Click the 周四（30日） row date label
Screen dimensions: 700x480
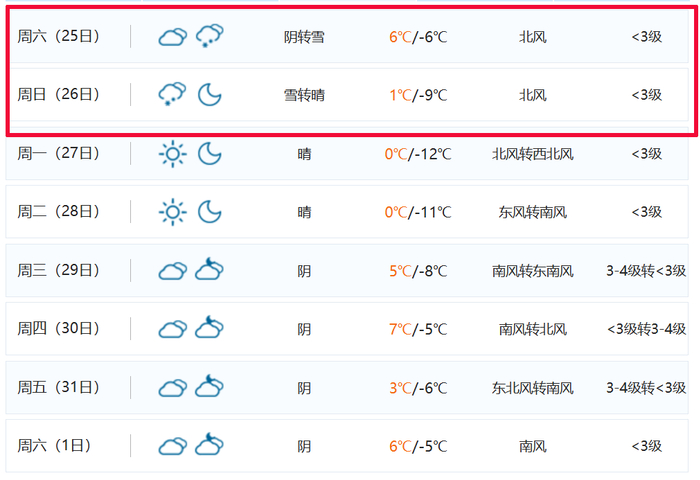[x=59, y=329]
